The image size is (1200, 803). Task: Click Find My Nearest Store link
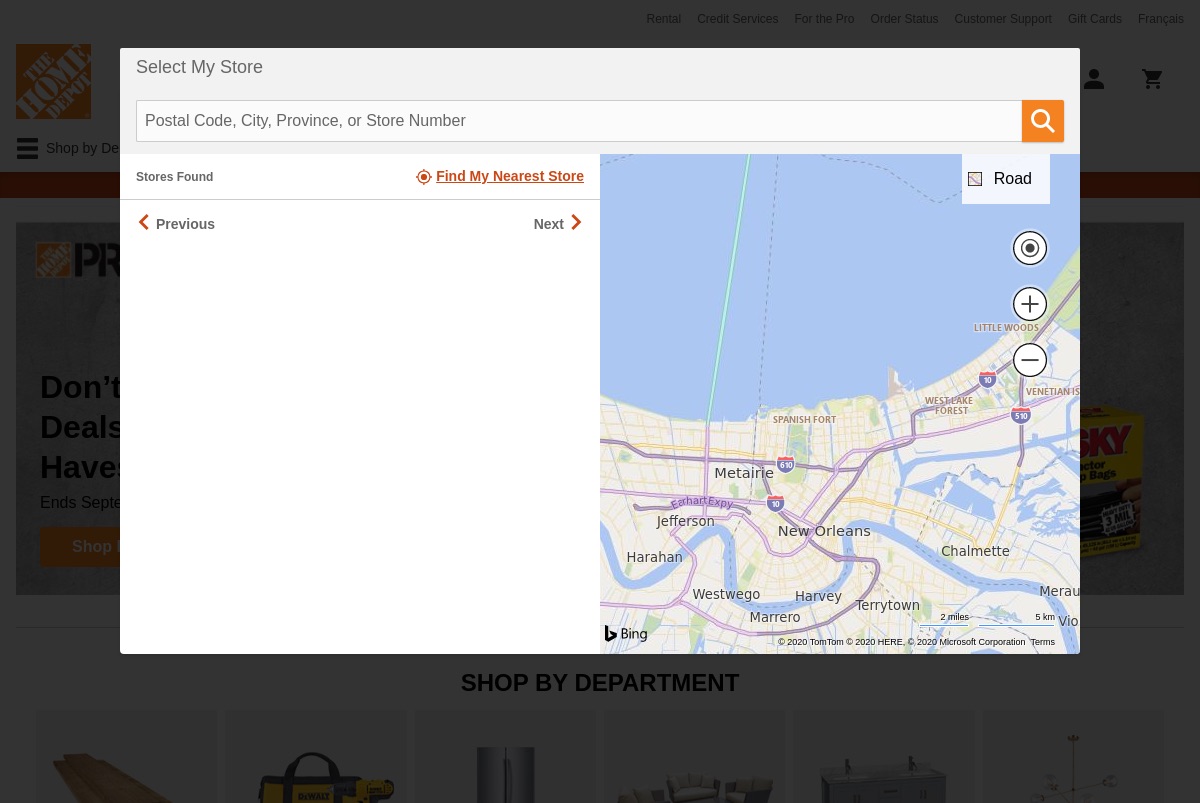click(x=510, y=176)
